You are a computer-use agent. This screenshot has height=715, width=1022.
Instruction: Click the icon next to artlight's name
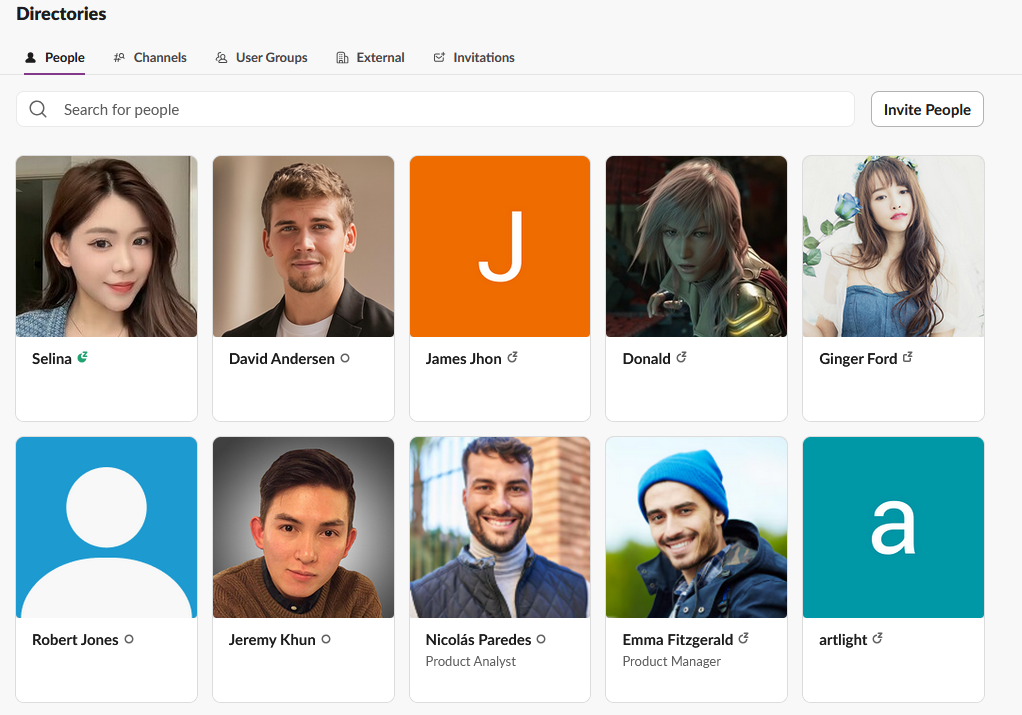pyautogui.click(x=877, y=638)
